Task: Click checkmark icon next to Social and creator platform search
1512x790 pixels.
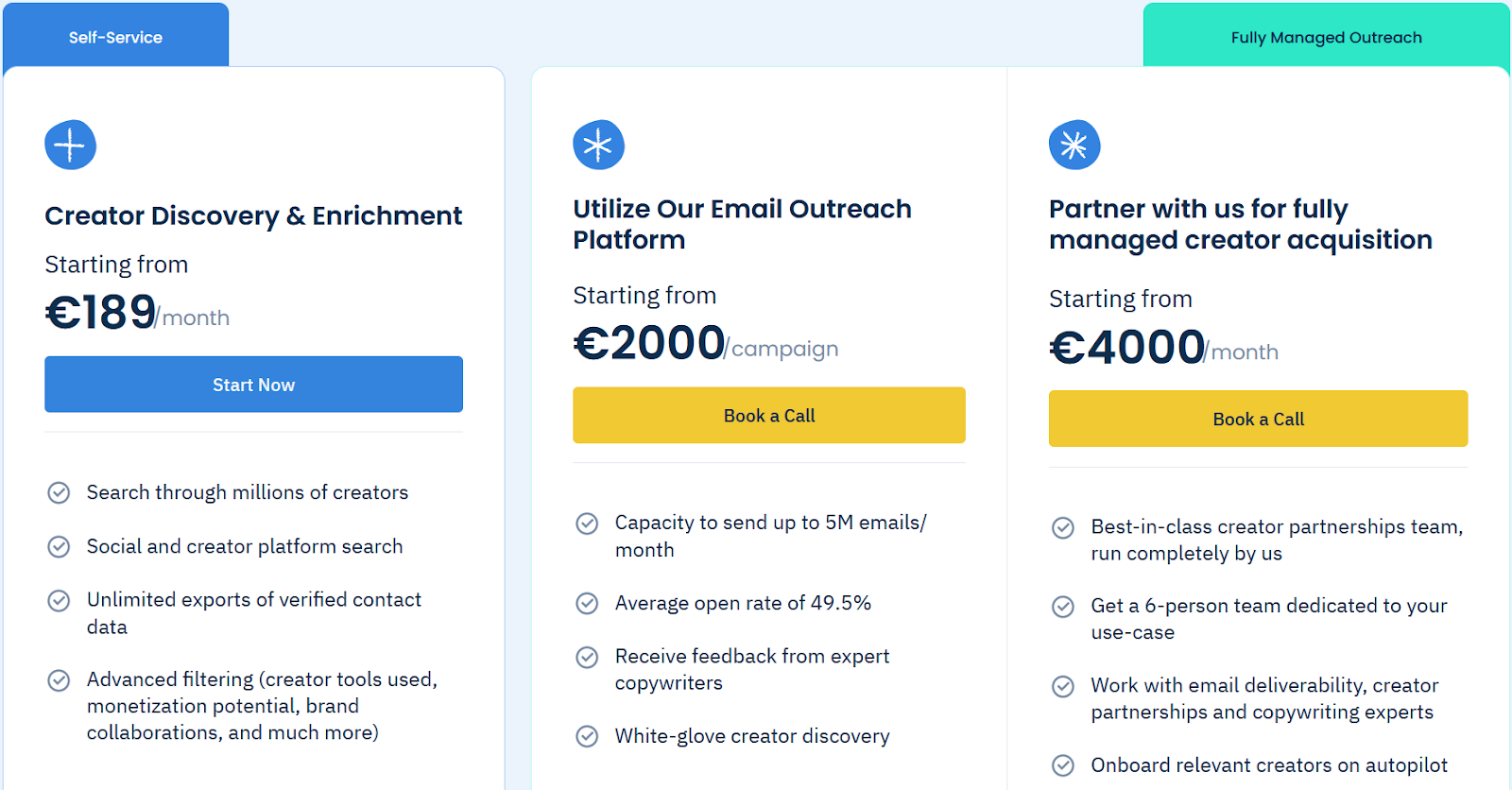Action: [x=59, y=546]
